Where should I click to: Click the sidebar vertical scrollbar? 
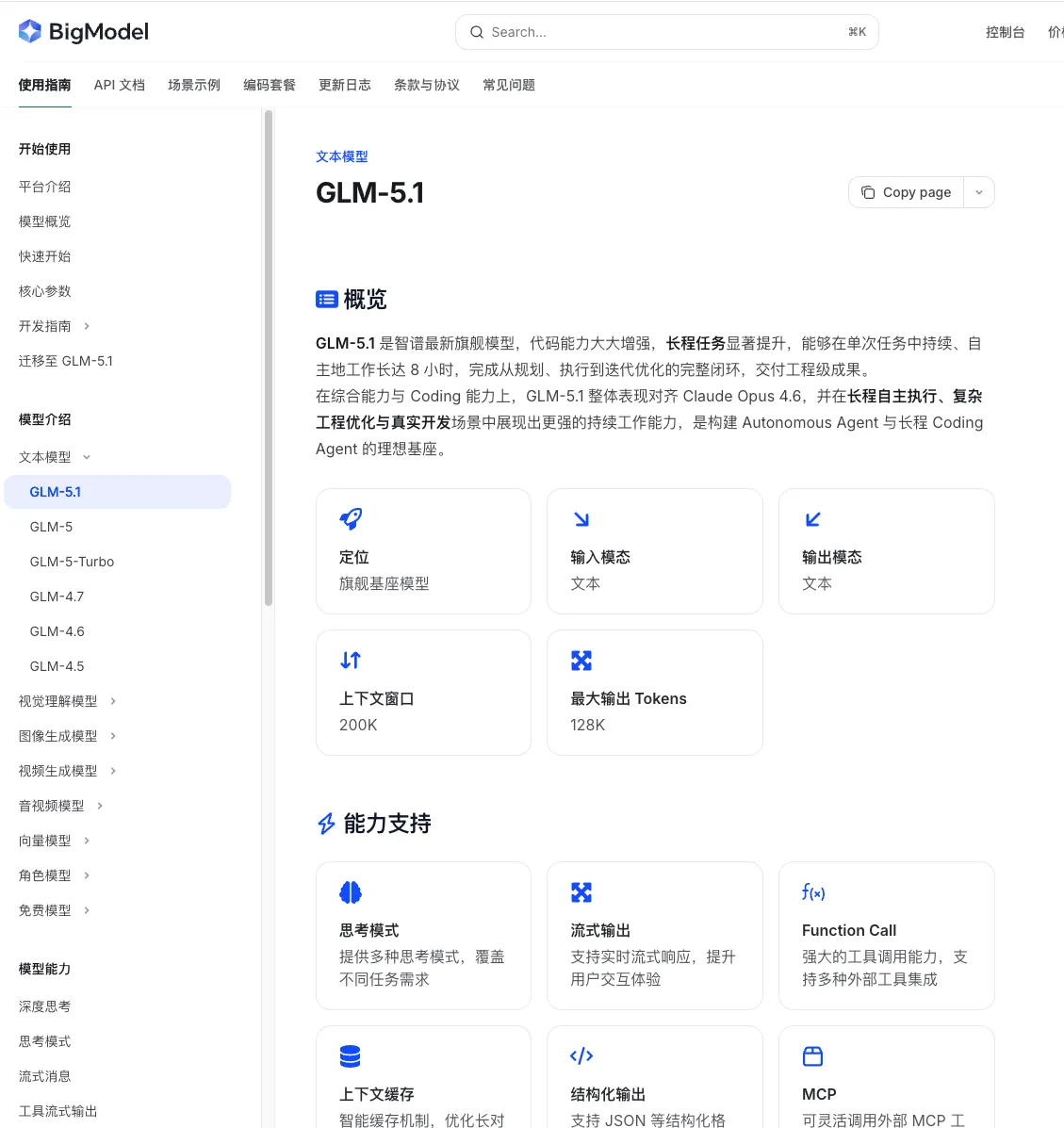tap(269, 358)
